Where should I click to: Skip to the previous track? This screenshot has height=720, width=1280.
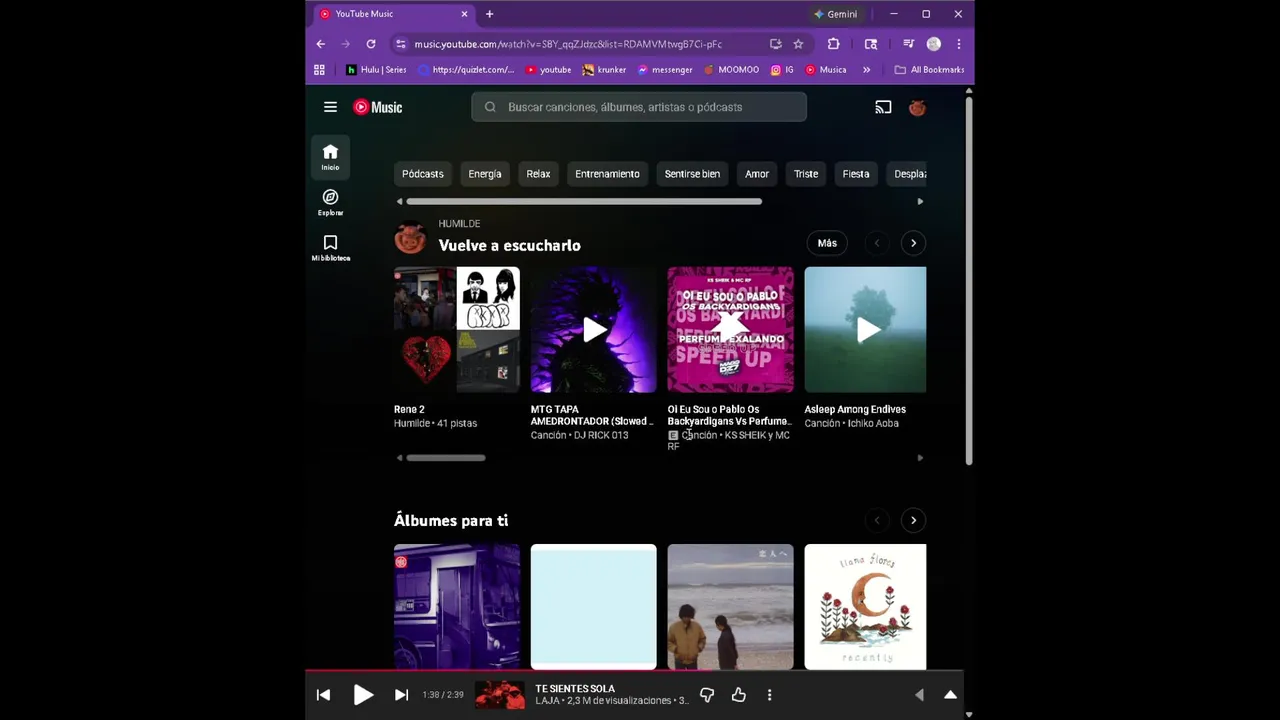pos(323,695)
